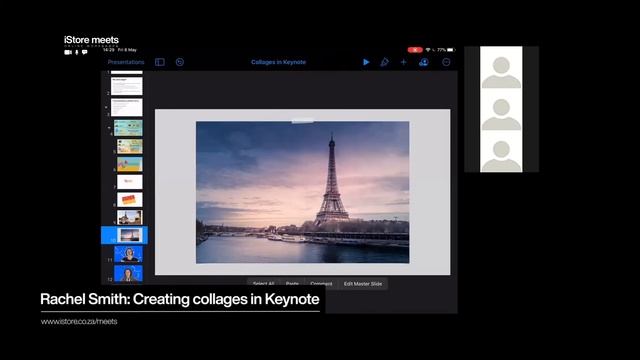Tap the red screen recording indicator
This screenshot has width=640, height=360.
pyautogui.click(x=415, y=50)
